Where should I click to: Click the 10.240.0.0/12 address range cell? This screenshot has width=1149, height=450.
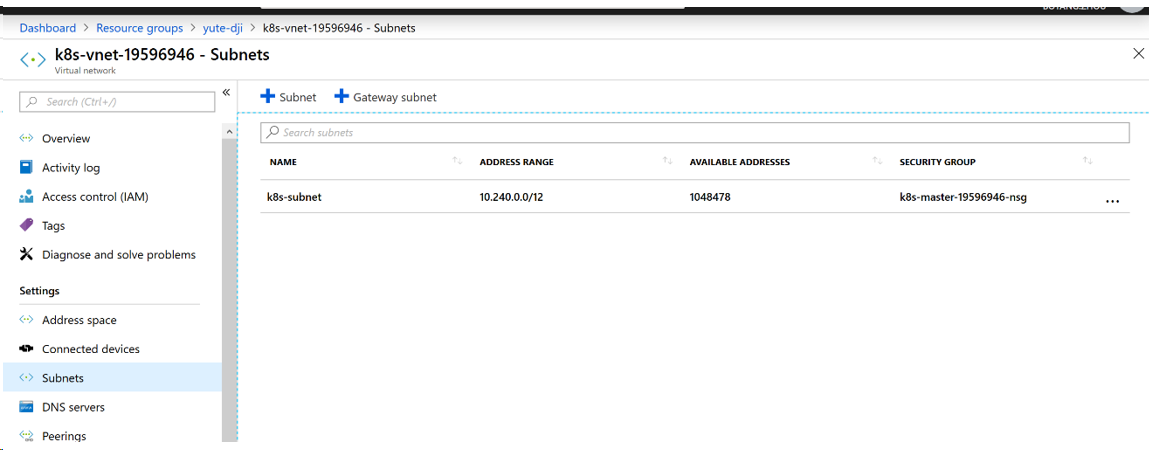(511, 196)
